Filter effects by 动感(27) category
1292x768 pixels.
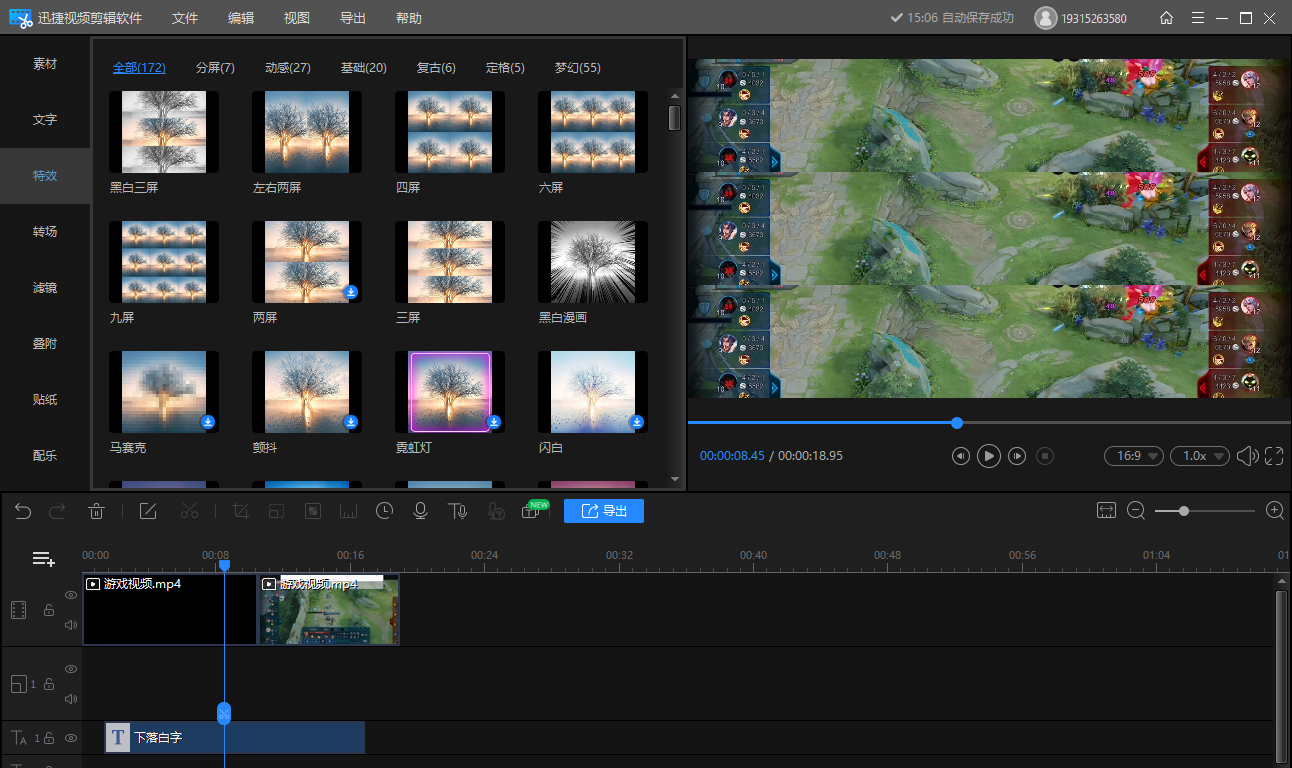[288, 68]
